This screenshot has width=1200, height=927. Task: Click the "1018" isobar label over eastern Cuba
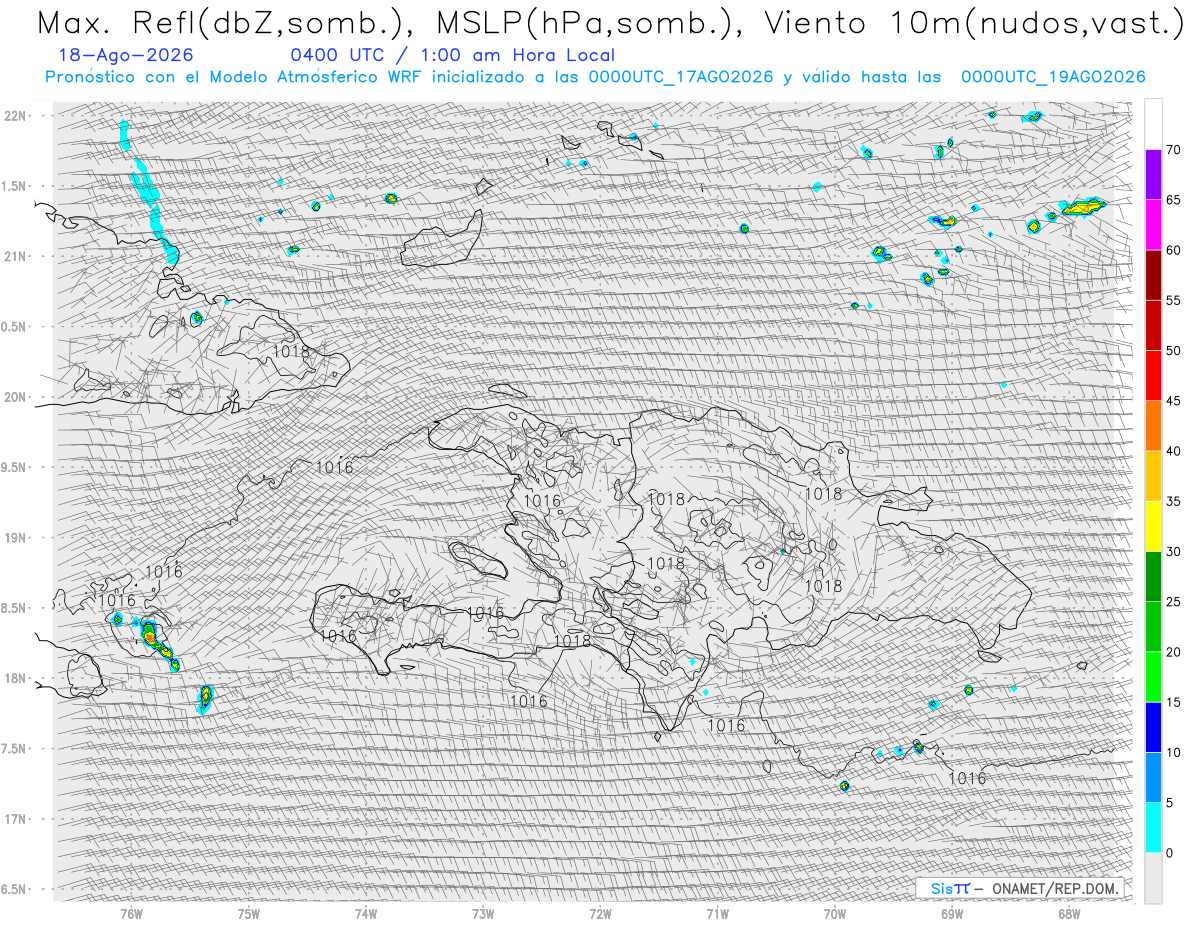291,352
